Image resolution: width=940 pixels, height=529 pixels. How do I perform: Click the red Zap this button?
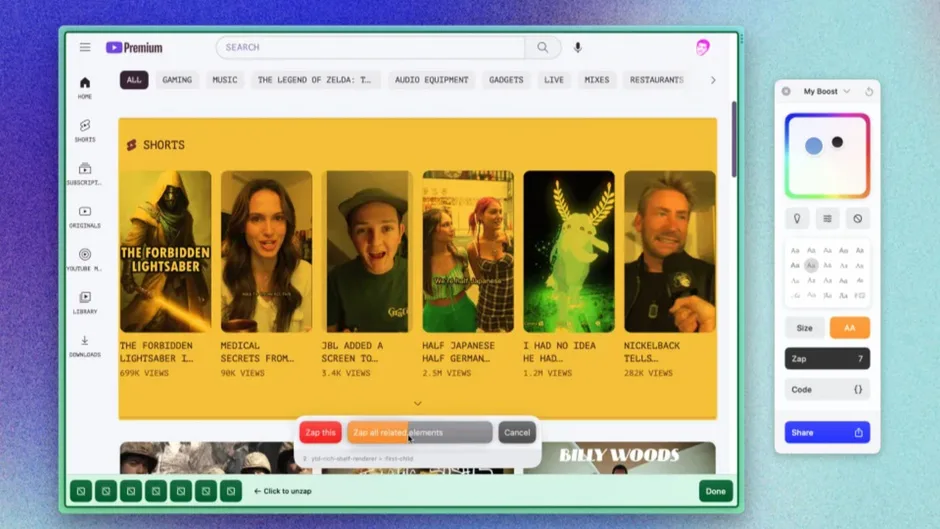[x=320, y=432]
